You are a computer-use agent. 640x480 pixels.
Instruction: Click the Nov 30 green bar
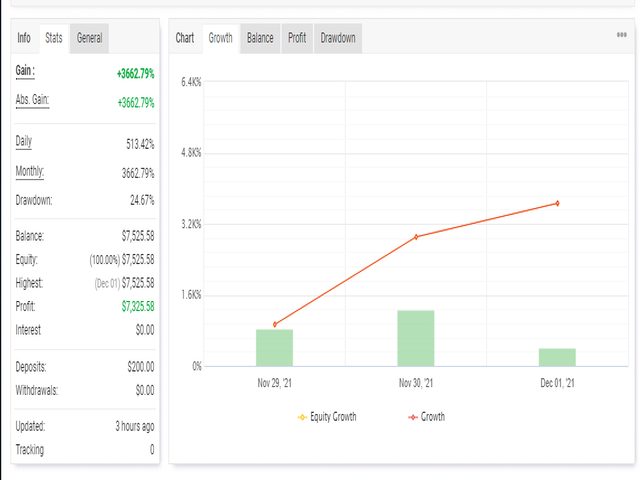416,338
